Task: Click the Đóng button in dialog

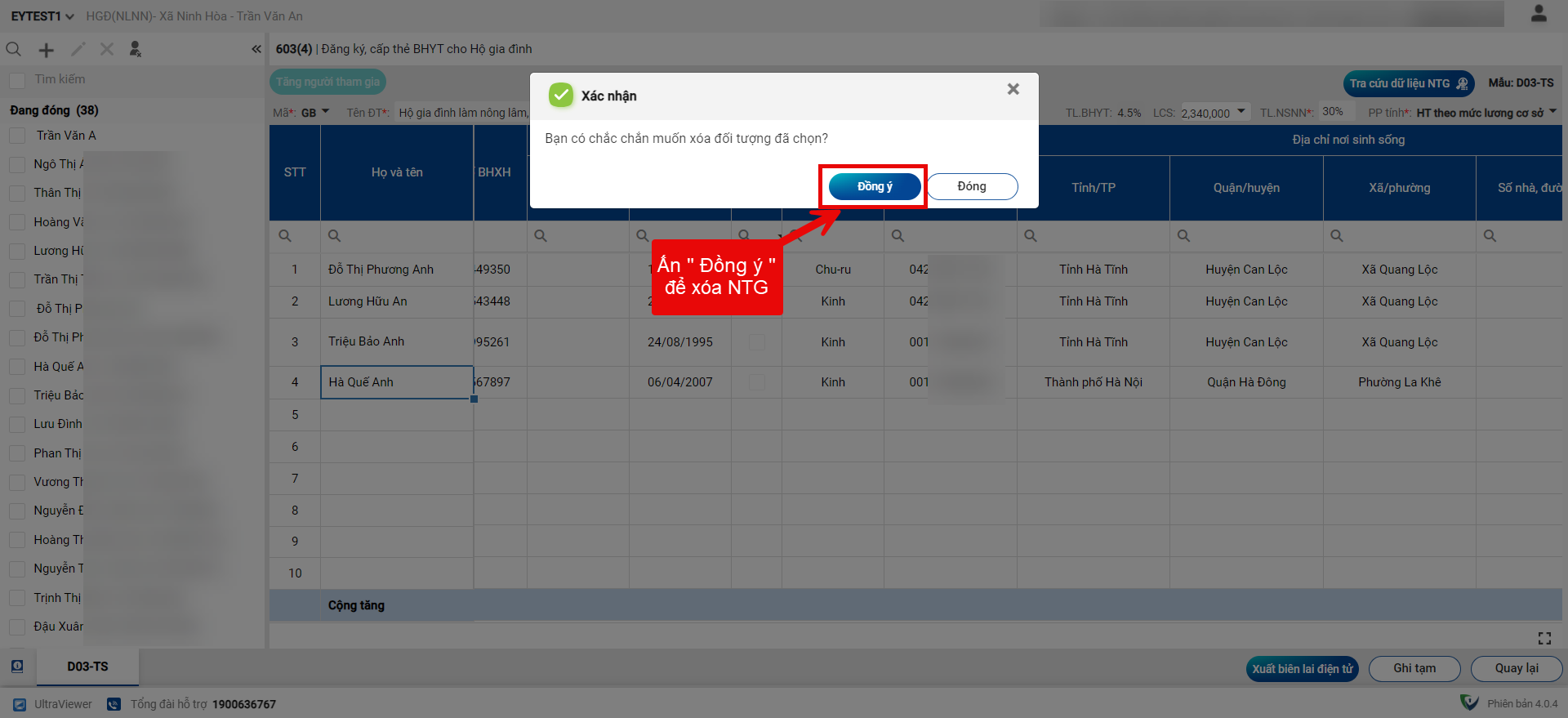Action: click(x=972, y=186)
